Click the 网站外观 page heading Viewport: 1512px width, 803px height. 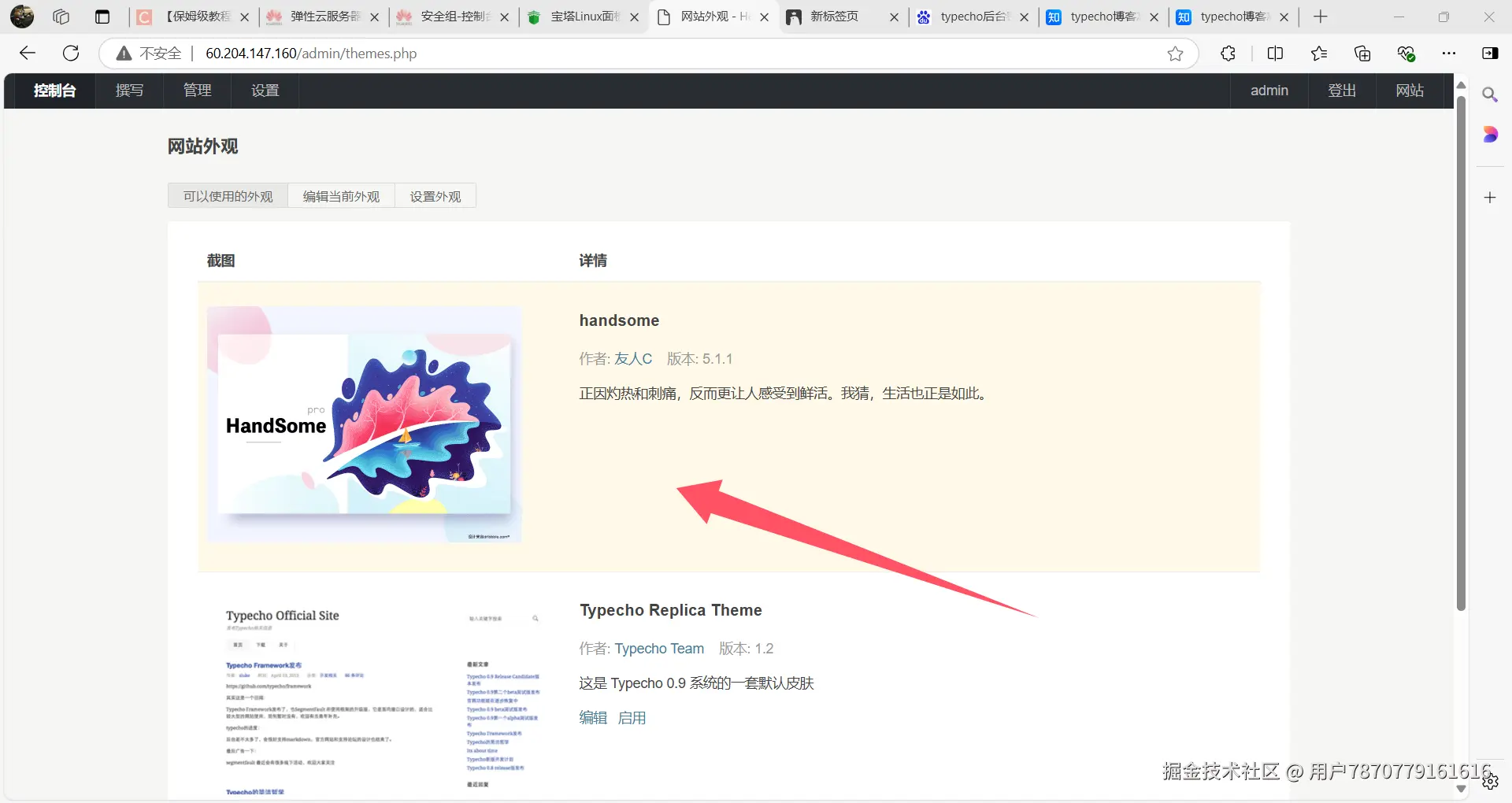click(x=202, y=146)
